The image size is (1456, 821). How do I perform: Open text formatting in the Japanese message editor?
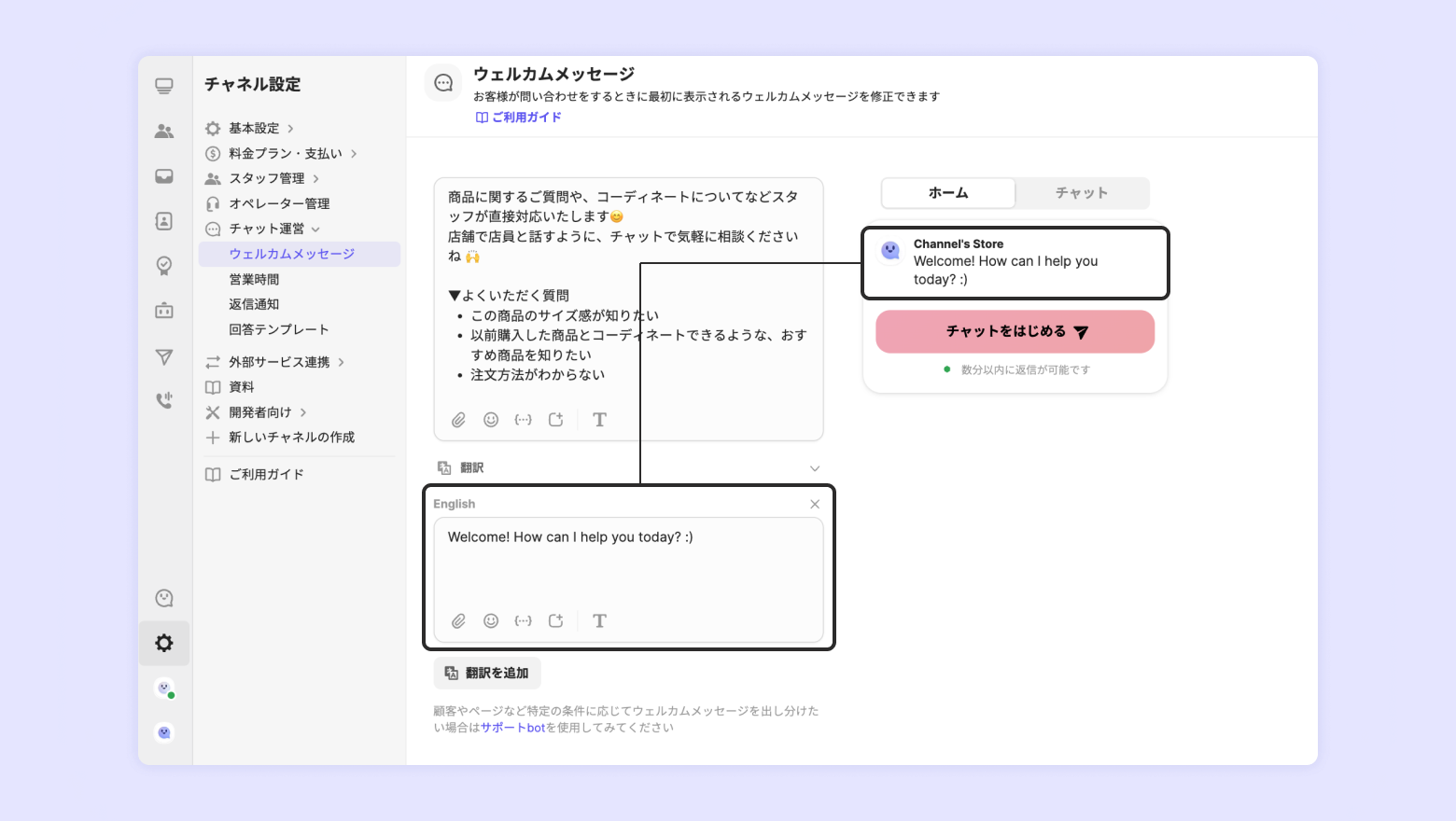pos(600,420)
